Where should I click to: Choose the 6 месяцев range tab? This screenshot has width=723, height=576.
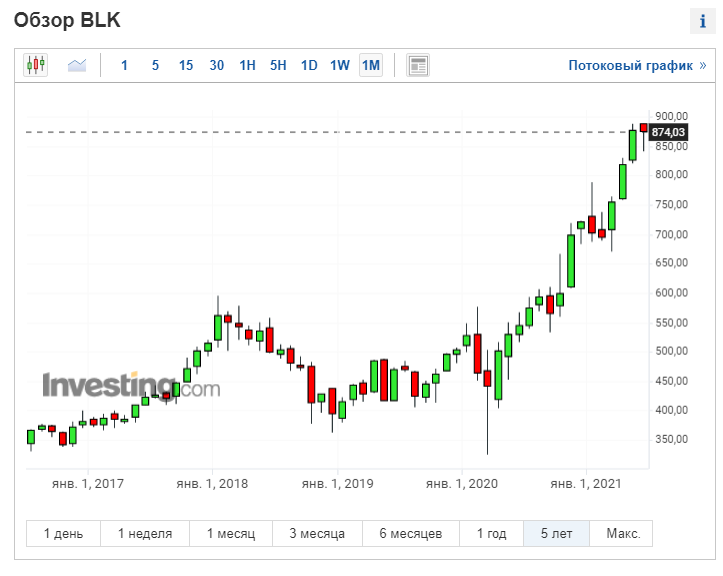click(411, 534)
